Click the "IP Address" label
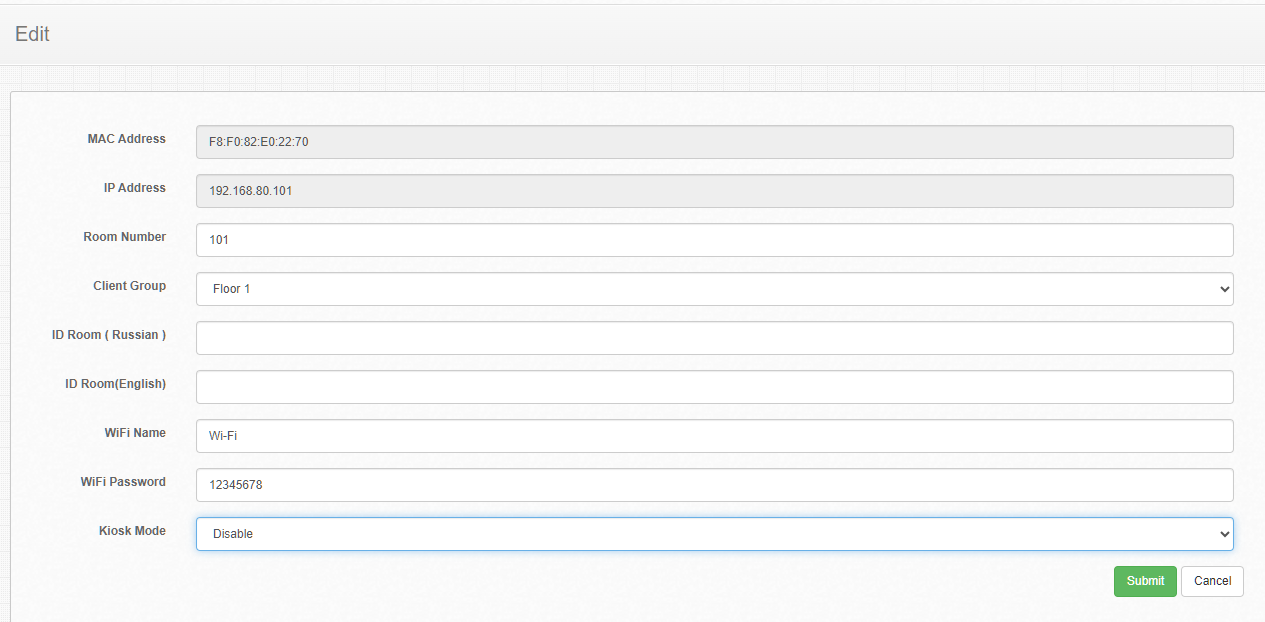Viewport: 1265px width, 622px height. [x=134, y=188]
